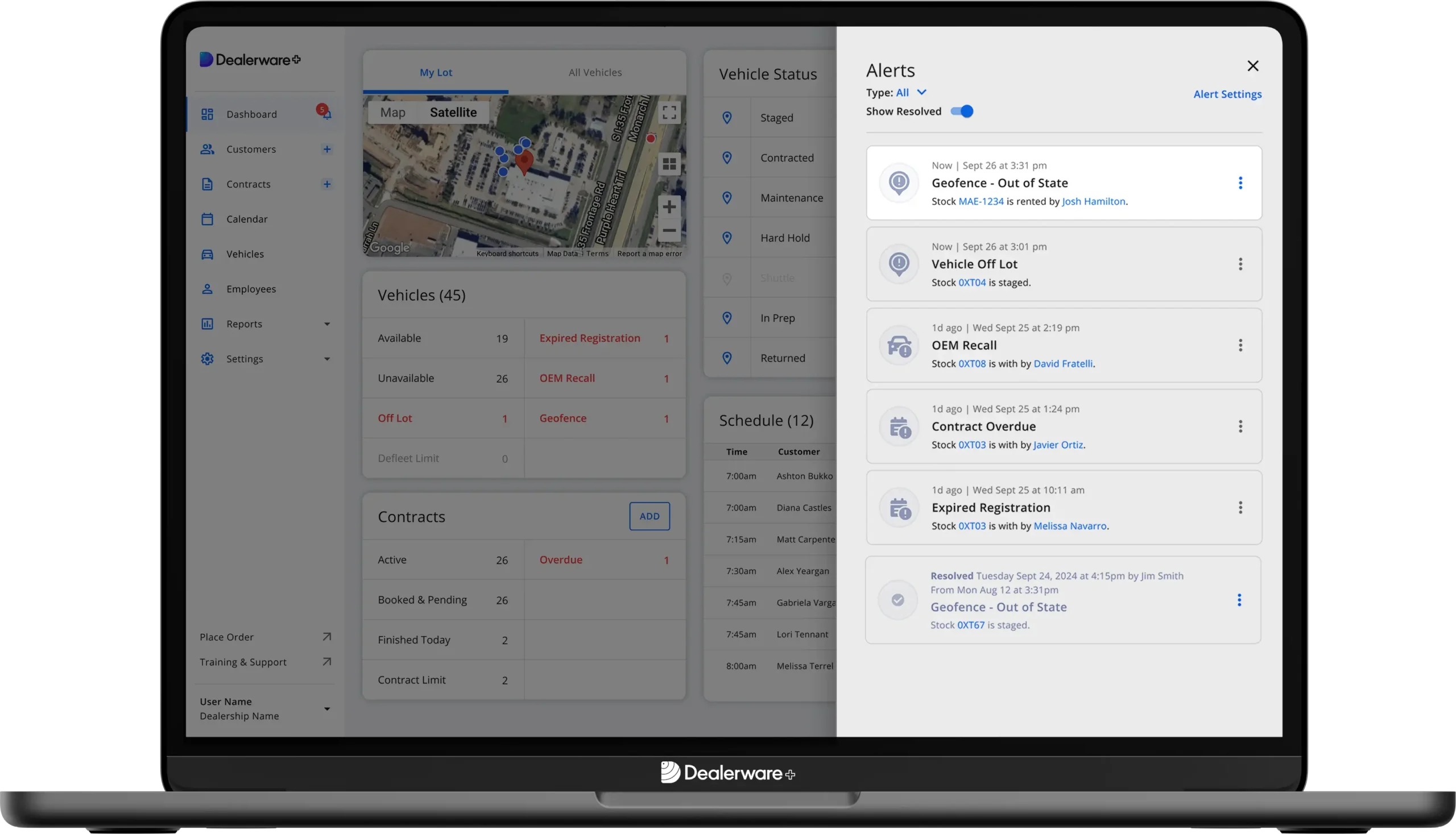Open options menu for Contract Overdue alert
The image size is (1456, 834).
tap(1240, 426)
